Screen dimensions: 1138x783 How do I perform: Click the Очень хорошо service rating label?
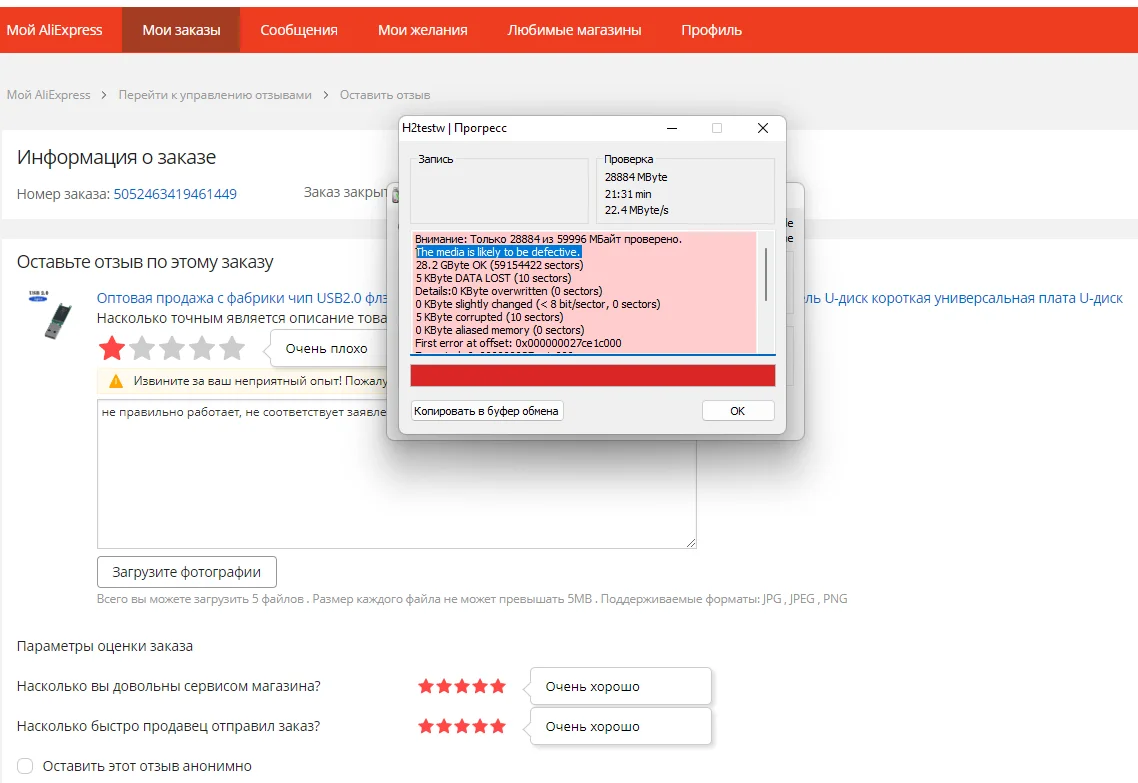click(621, 686)
